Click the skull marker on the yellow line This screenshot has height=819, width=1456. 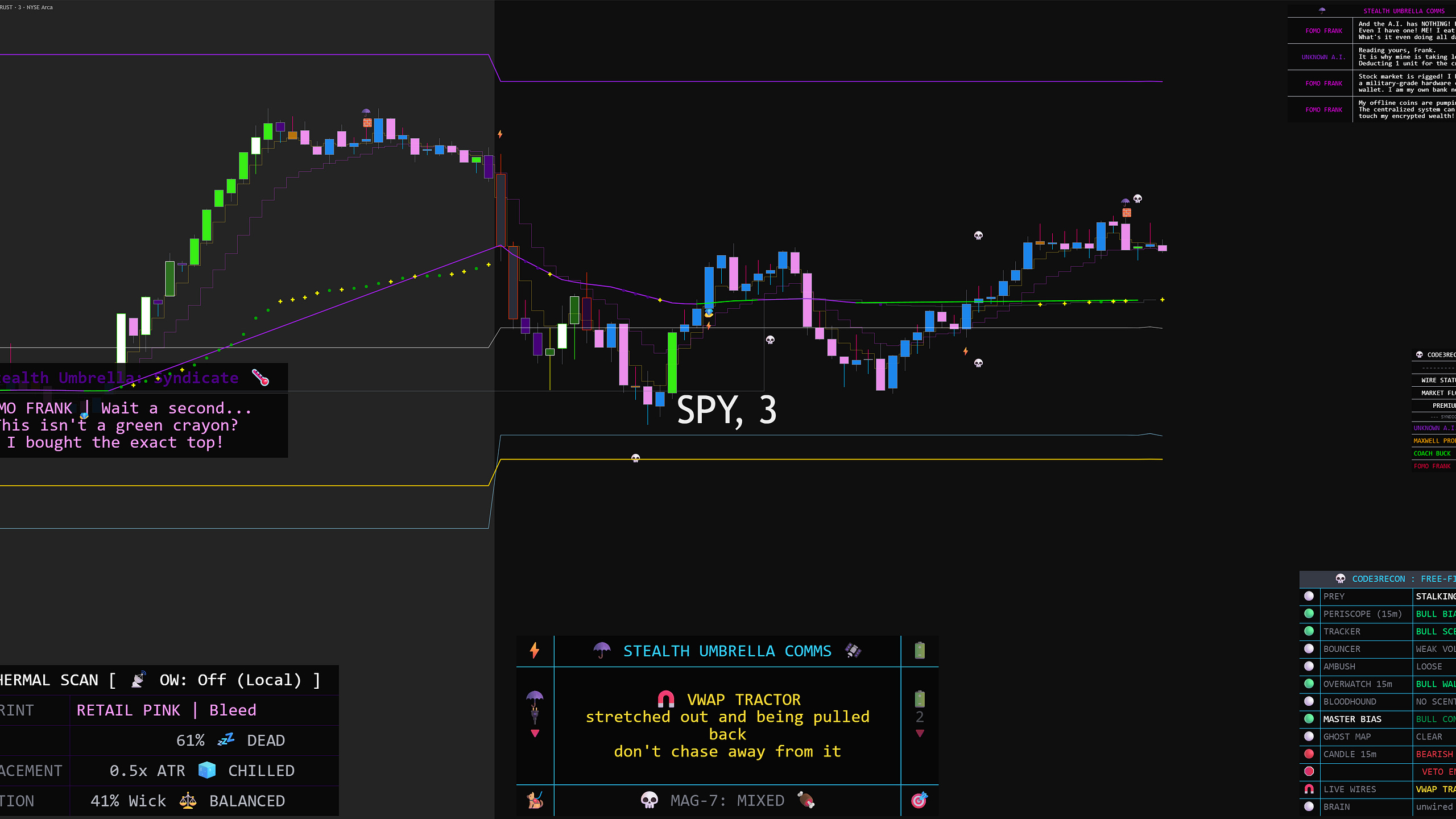click(x=636, y=458)
